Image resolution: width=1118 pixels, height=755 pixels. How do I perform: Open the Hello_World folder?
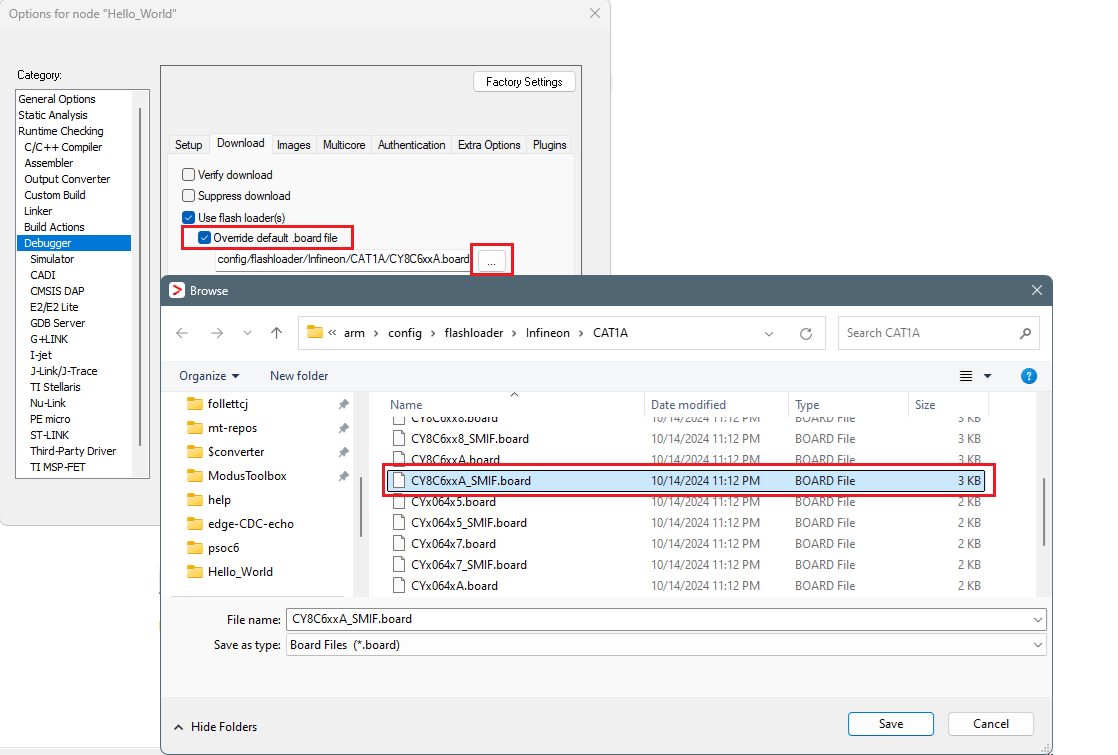point(240,572)
